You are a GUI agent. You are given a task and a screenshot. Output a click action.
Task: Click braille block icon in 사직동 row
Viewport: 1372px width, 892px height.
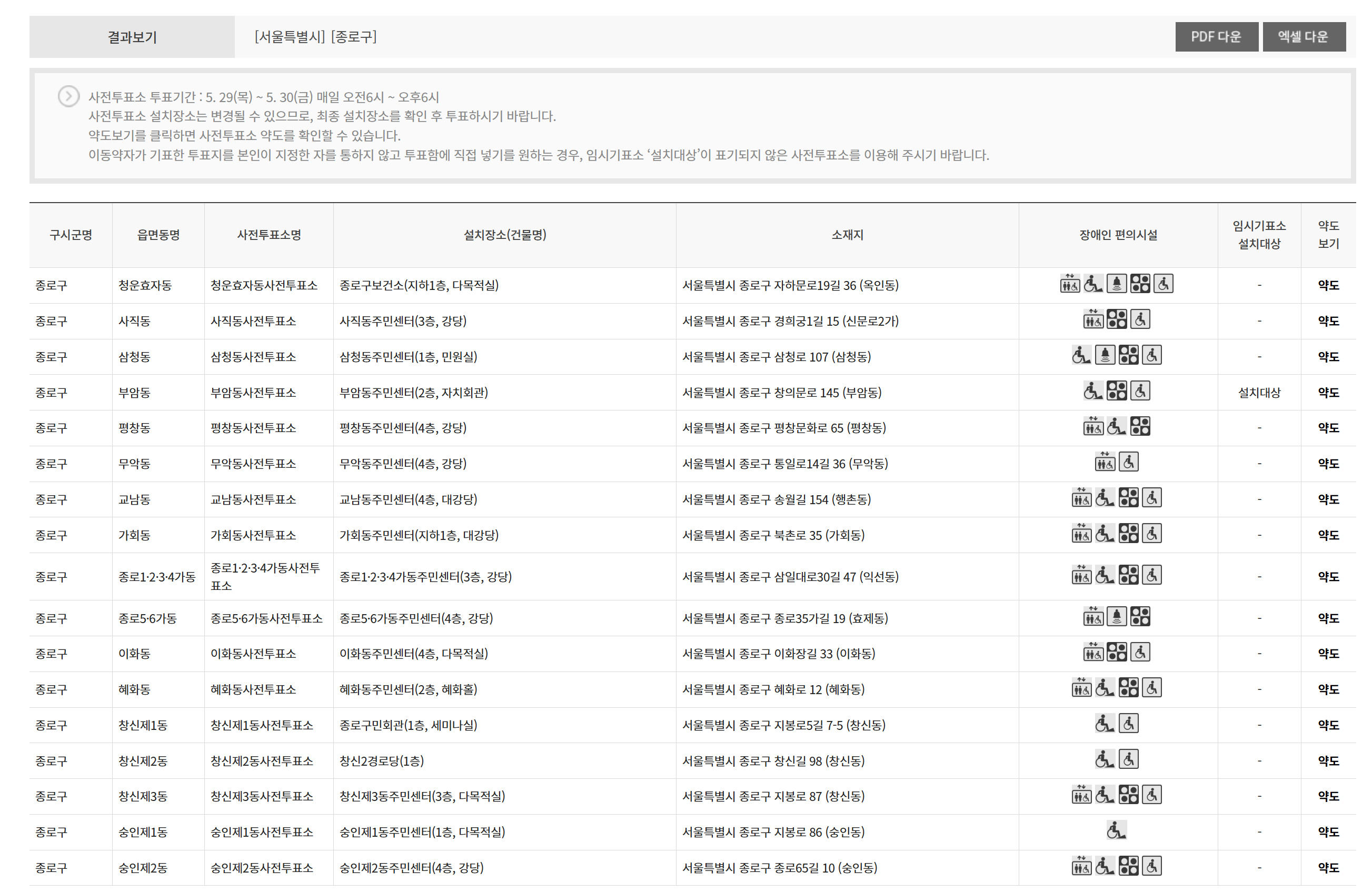(1117, 320)
